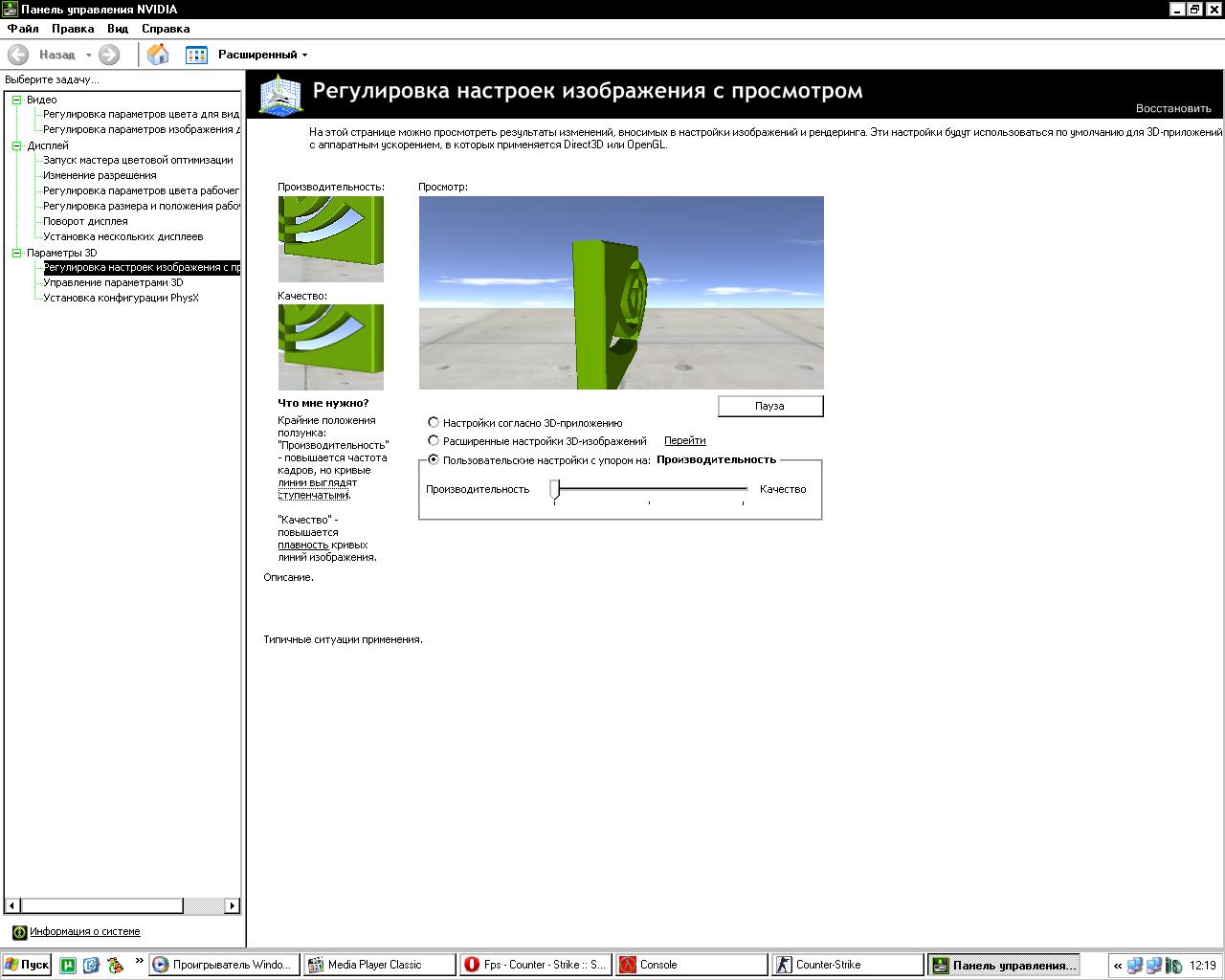Click the Пауза button
Screen dimensions: 1225x980
770,406
